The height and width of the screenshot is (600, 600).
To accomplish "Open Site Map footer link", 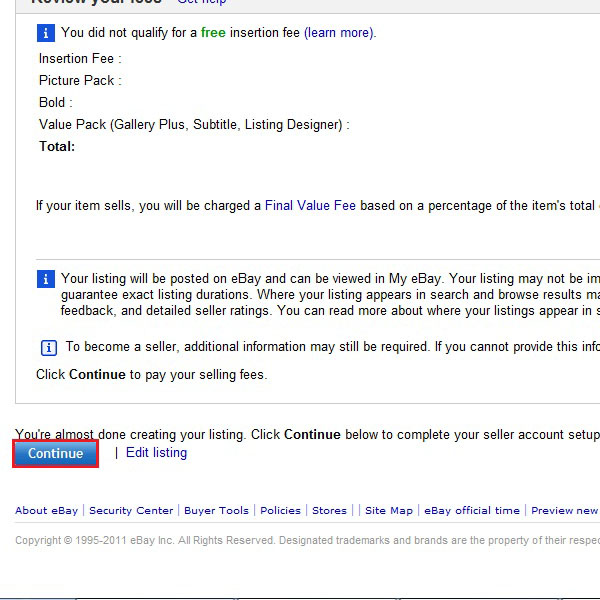I will point(389,510).
